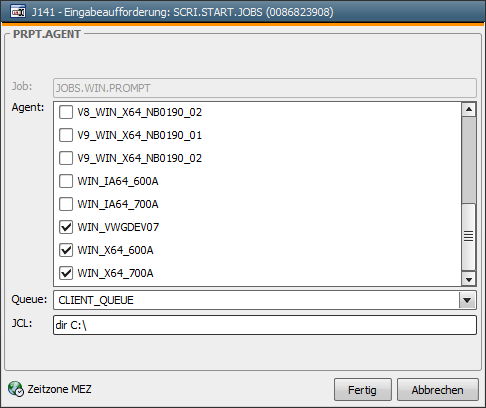Screen dimensions: 486x408
Task: Tick the V9_WIN_X64_NB0190_02 agent checkbox
Action: pyautogui.click(x=66, y=158)
